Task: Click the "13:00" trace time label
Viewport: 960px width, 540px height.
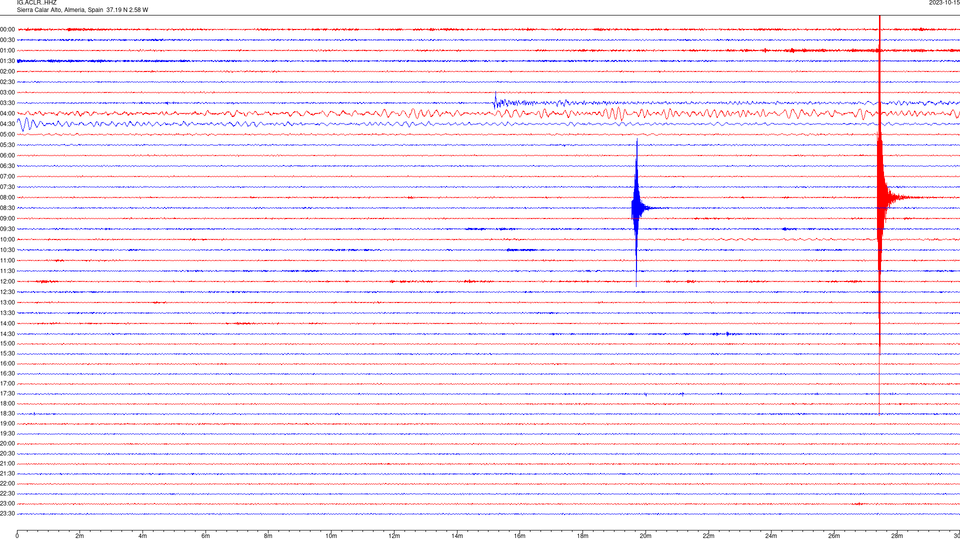Action: [x=8, y=302]
